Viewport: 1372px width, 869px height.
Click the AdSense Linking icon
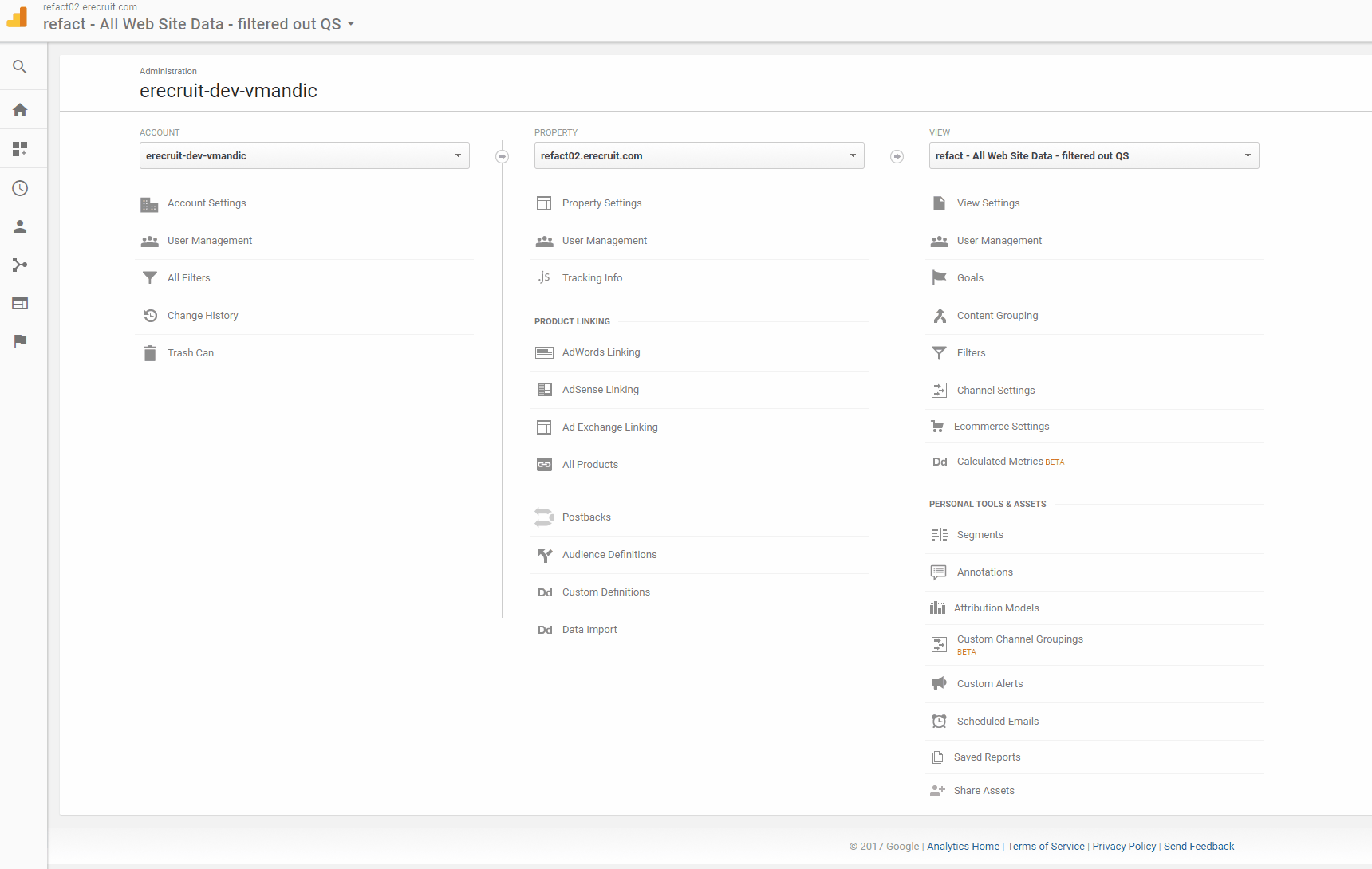pyautogui.click(x=544, y=390)
